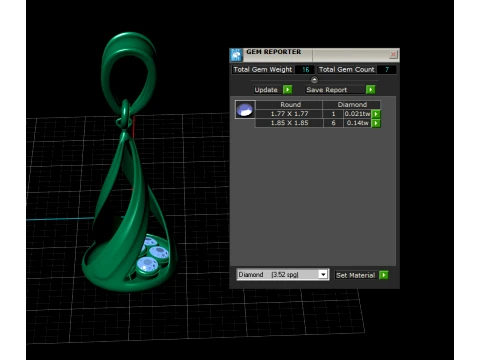Click the green arrow next to Update
The height and width of the screenshot is (360, 480).
(x=287, y=90)
